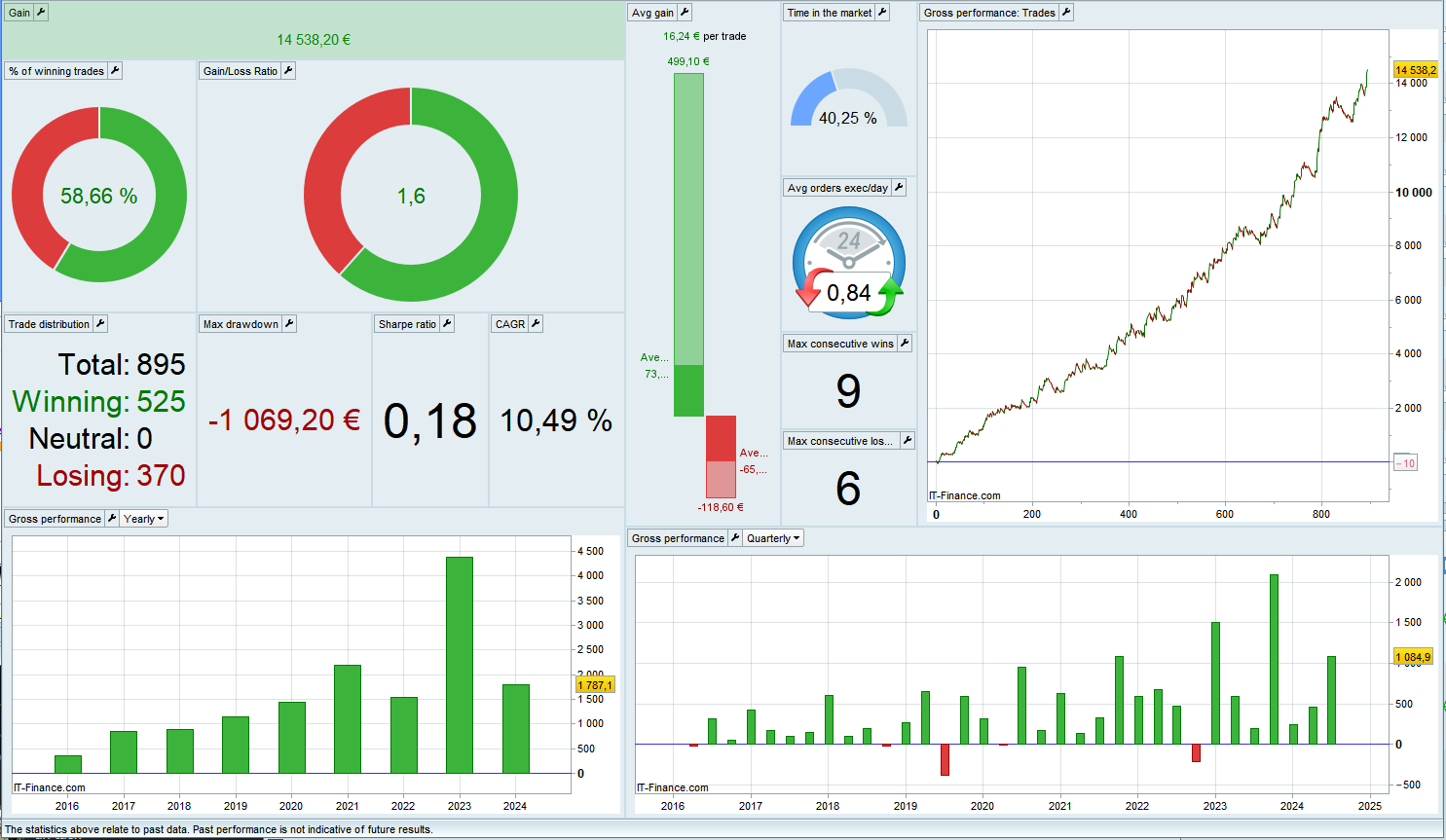Click the 2023 bar in the yearly chart
Viewport: 1446px width, 840px height.
[460, 665]
